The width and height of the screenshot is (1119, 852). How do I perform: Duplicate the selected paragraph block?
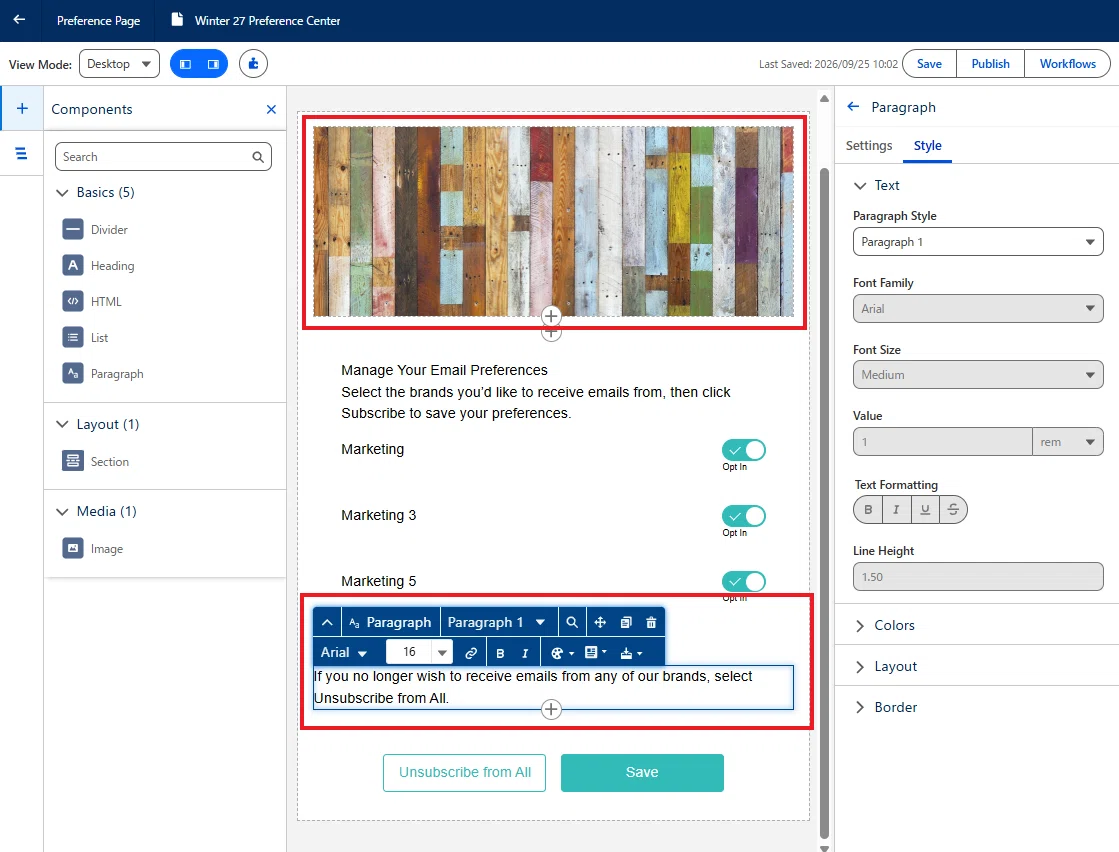(x=626, y=622)
